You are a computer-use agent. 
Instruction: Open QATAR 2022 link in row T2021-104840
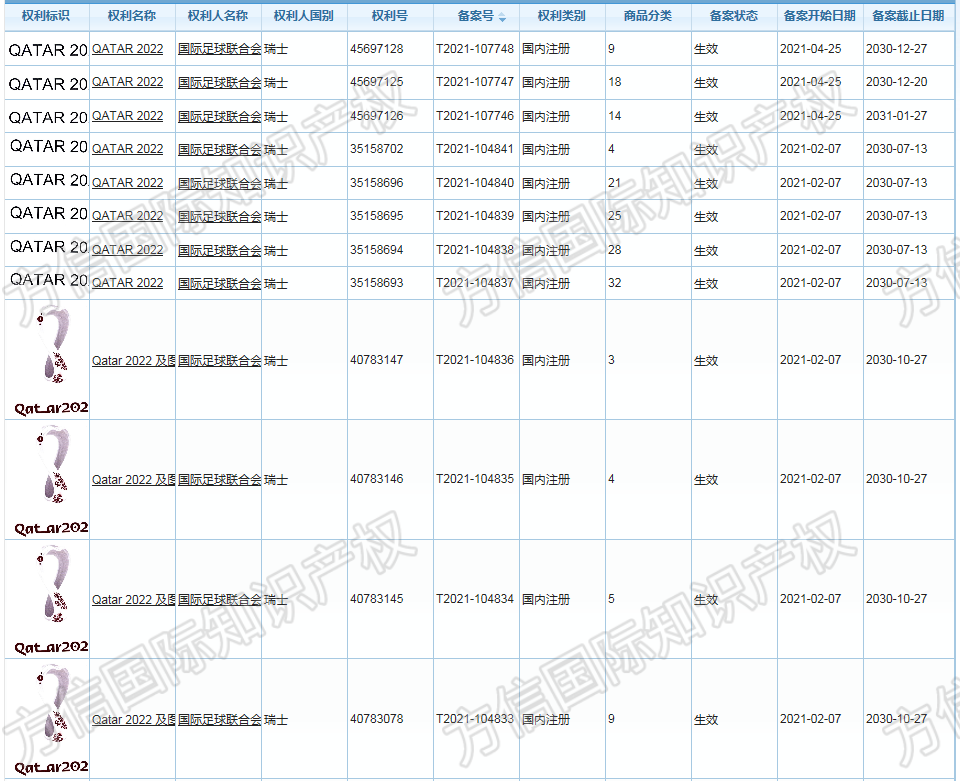point(127,182)
